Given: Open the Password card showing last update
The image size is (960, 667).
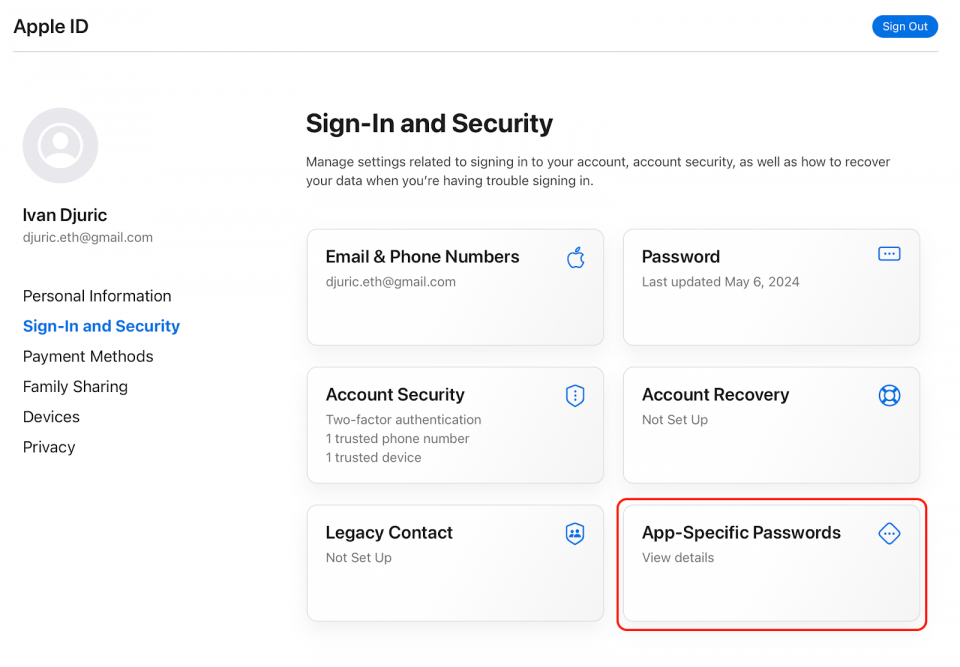Looking at the screenshot, I should (771, 287).
